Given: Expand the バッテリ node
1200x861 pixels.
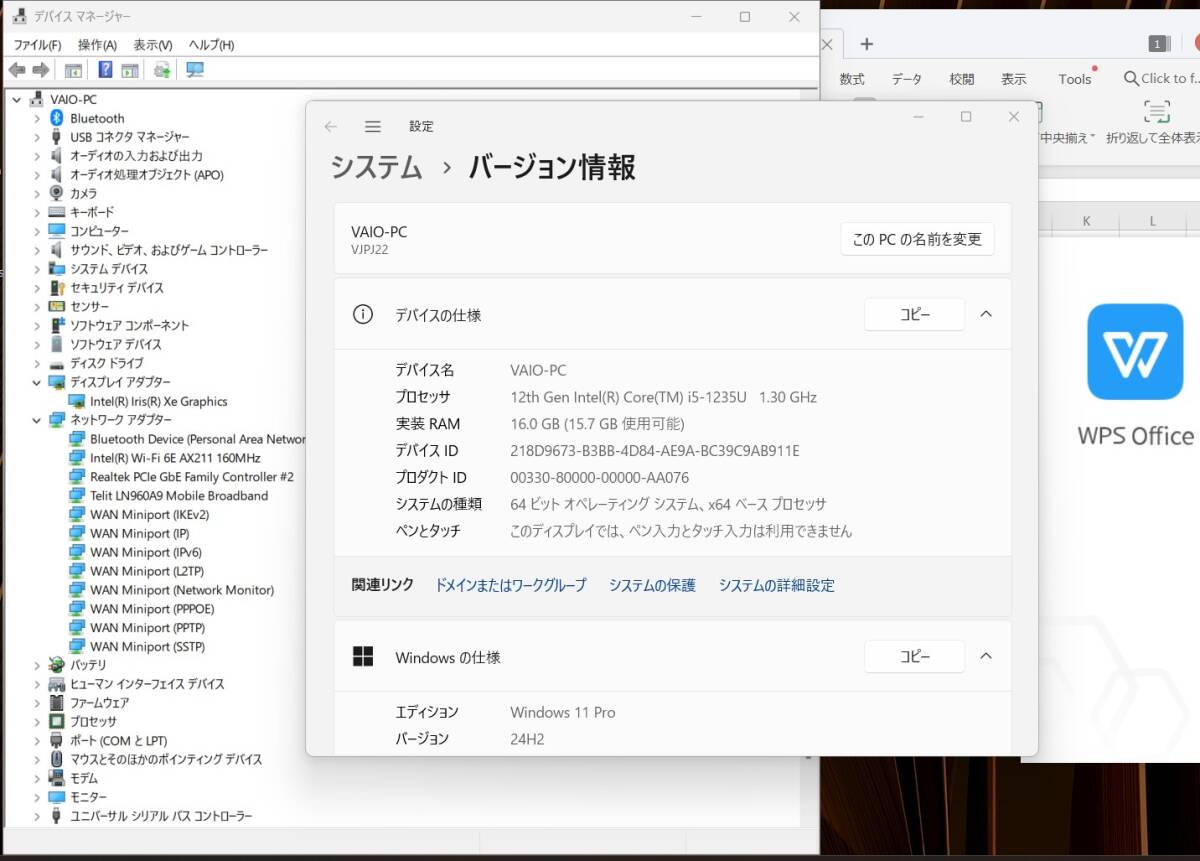Looking at the screenshot, I should pyautogui.click(x=37, y=665).
